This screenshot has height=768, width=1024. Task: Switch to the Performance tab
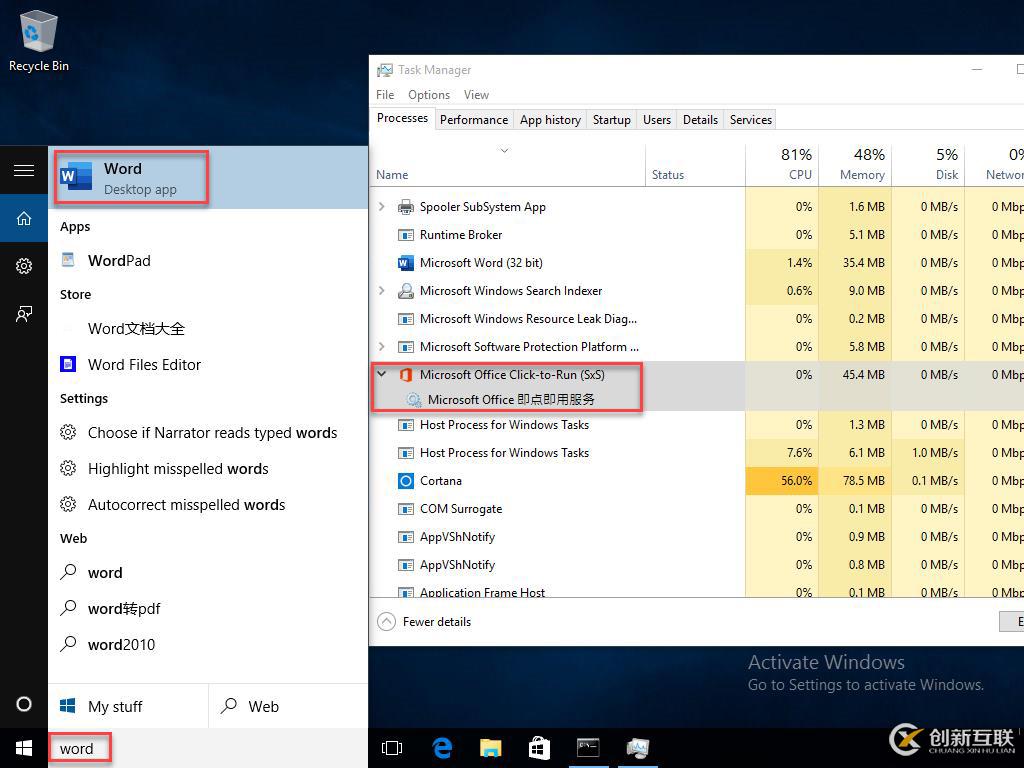tap(473, 120)
